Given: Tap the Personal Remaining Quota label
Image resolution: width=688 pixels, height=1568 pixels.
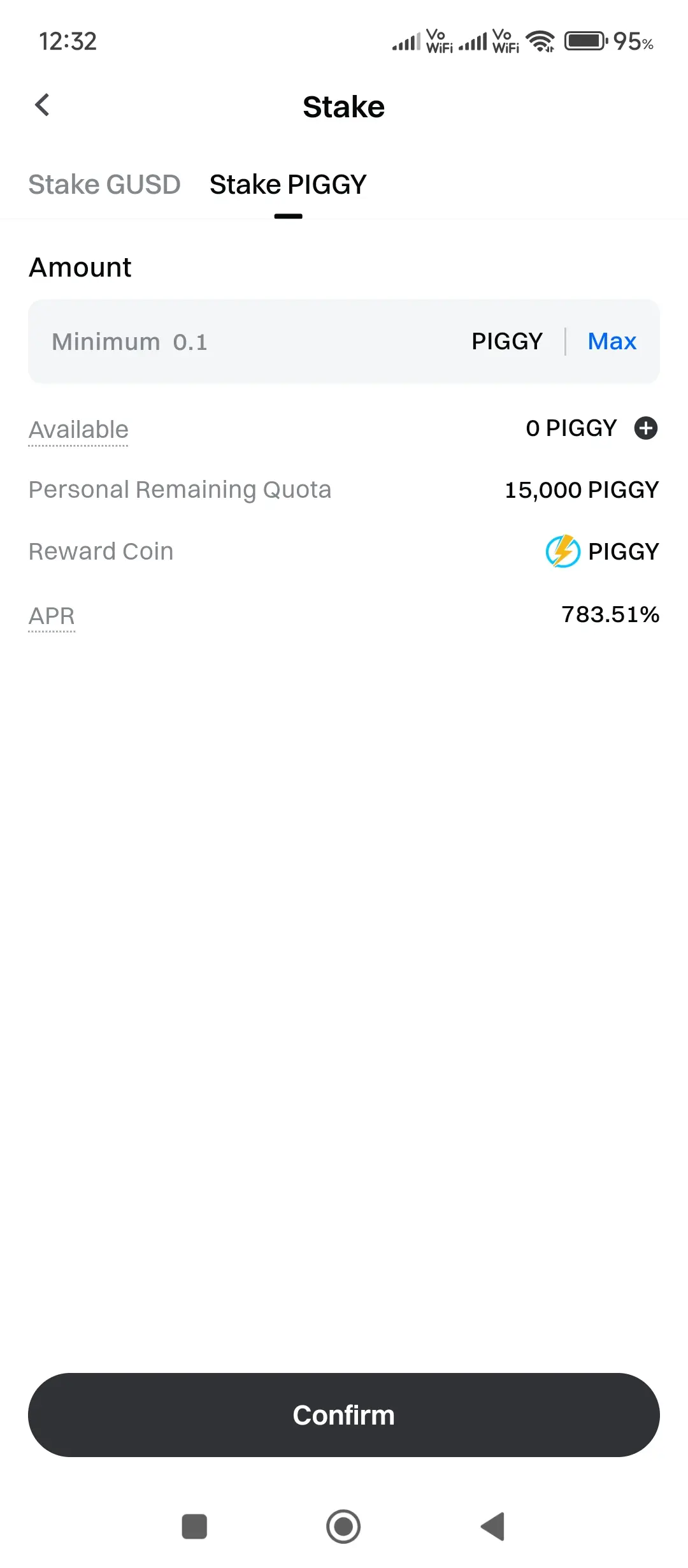Looking at the screenshot, I should click(180, 490).
